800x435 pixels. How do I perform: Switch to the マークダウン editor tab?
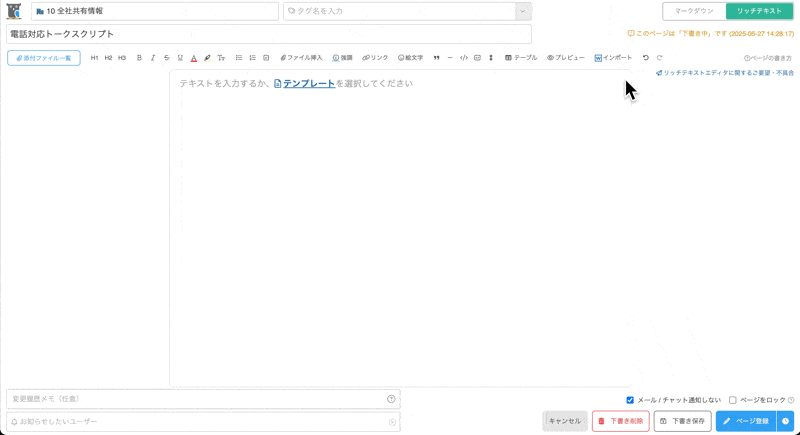click(x=694, y=11)
